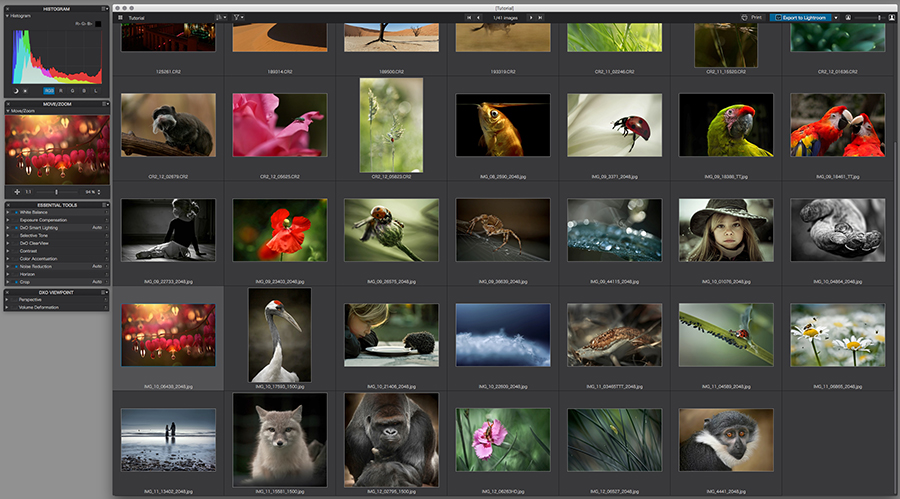Click the black color swatch in Histogram
900x499 pixels.
(98, 24)
